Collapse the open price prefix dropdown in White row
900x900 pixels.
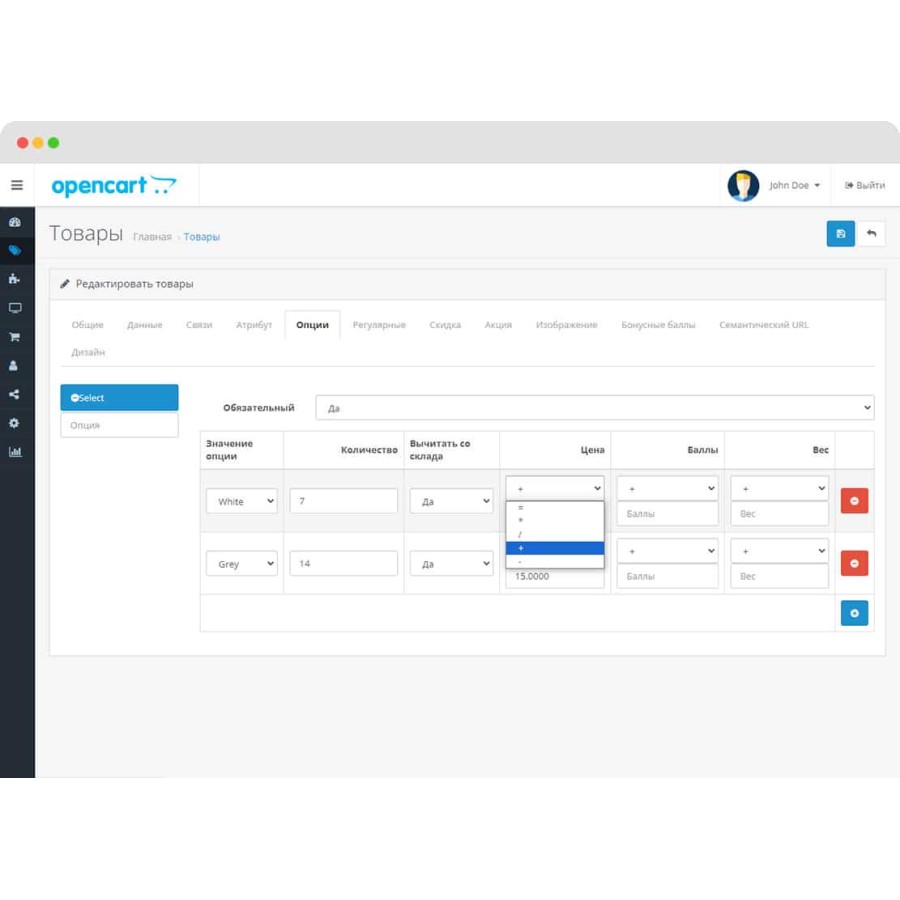pos(554,488)
